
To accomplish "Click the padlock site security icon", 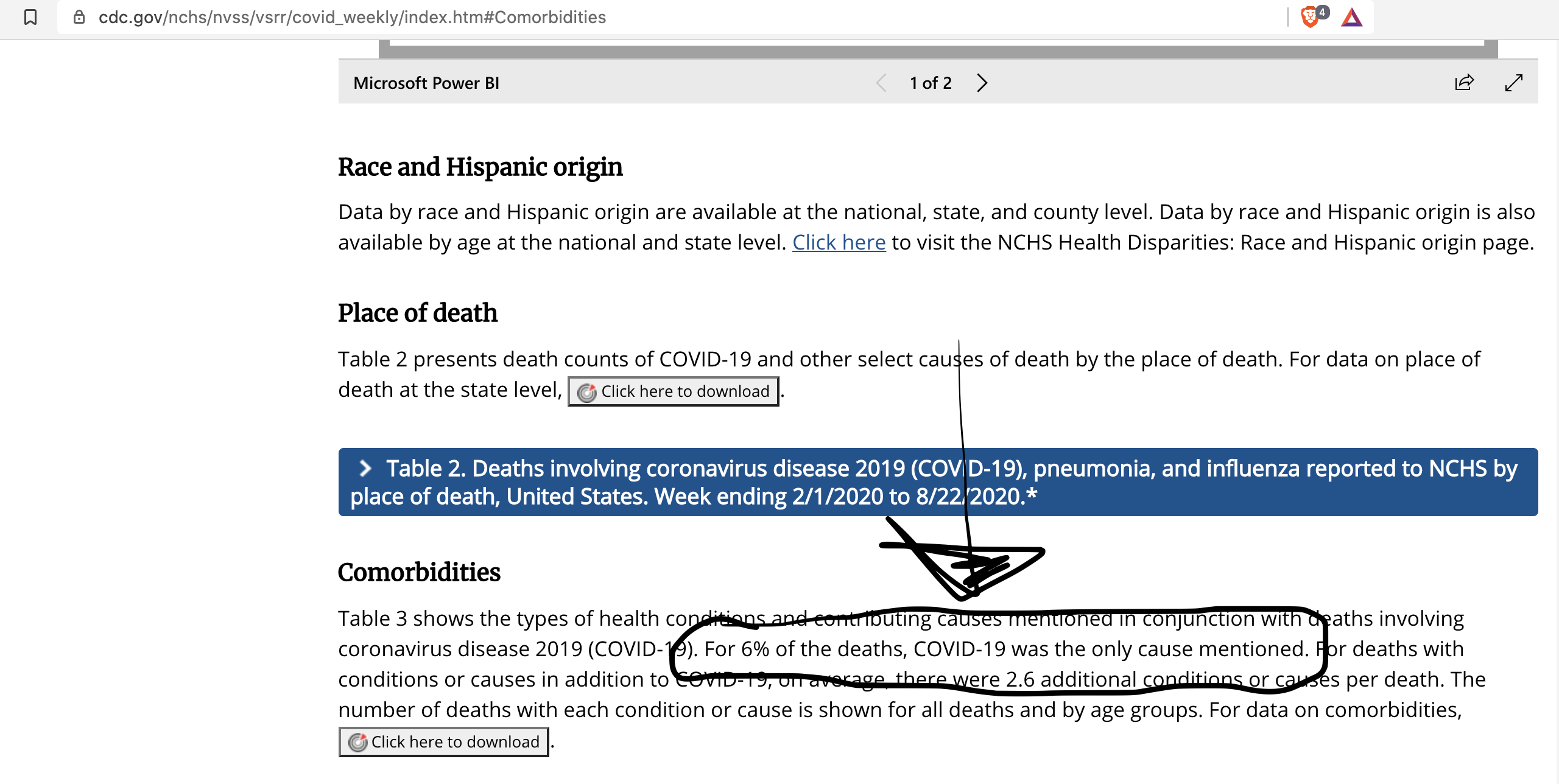I will coord(79,17).
